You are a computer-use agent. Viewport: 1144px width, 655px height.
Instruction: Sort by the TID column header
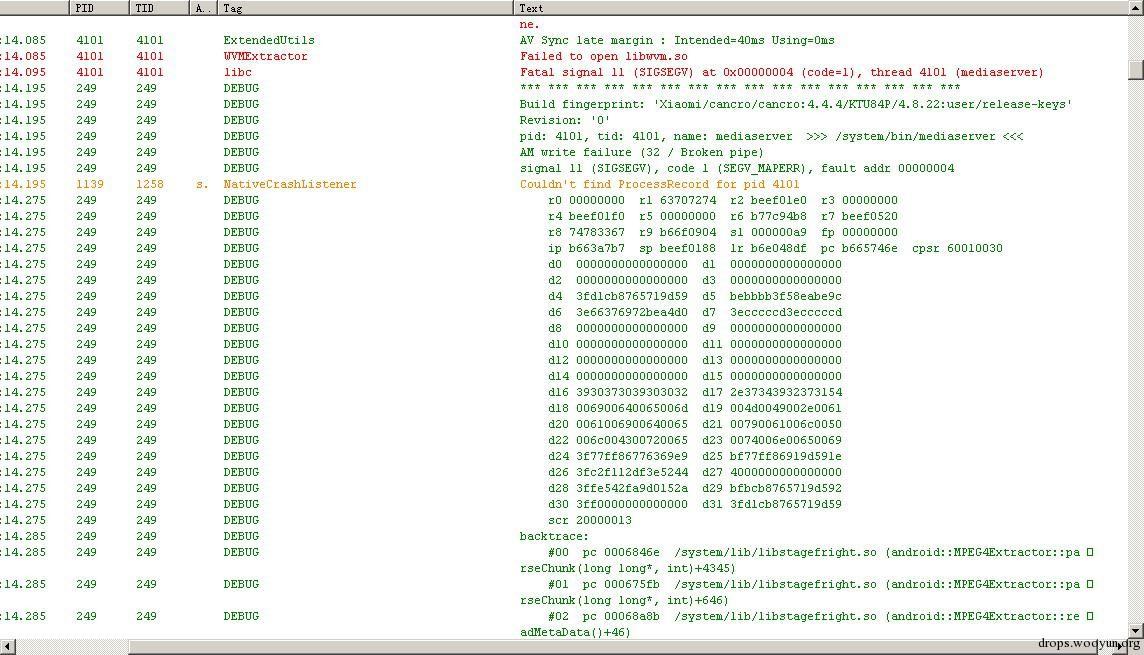click(158, 8)
